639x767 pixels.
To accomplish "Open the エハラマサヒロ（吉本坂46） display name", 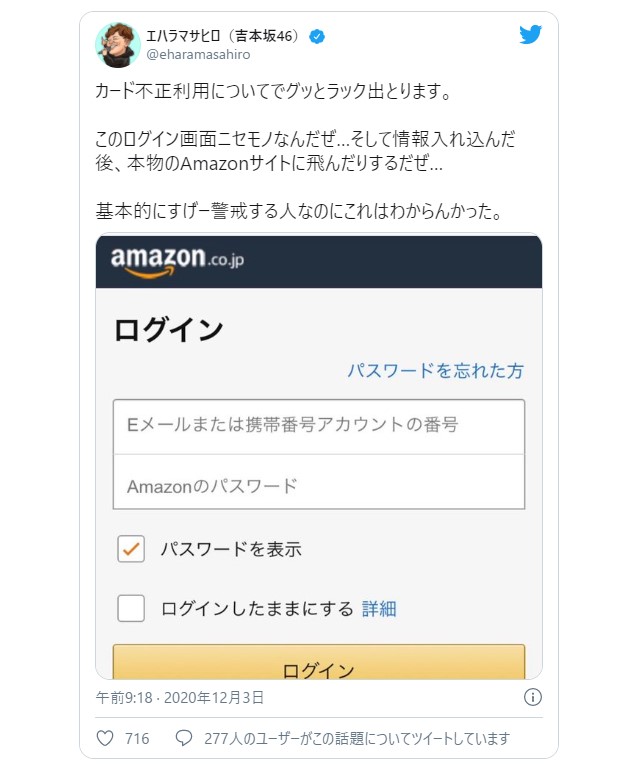I will tap(224, 37).
